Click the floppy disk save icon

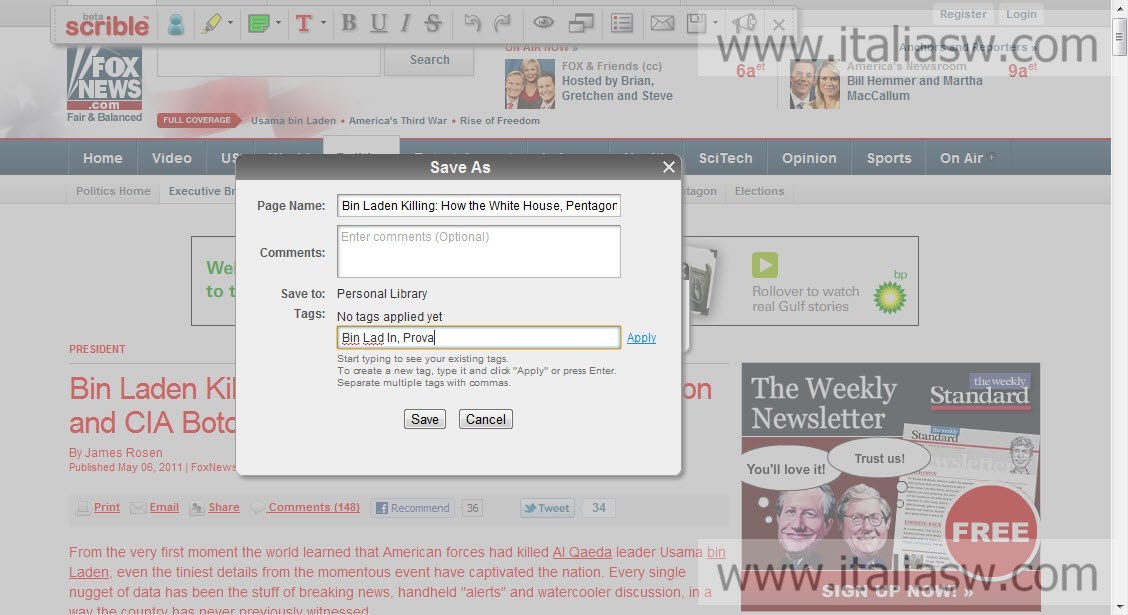(x=696, y=24)
